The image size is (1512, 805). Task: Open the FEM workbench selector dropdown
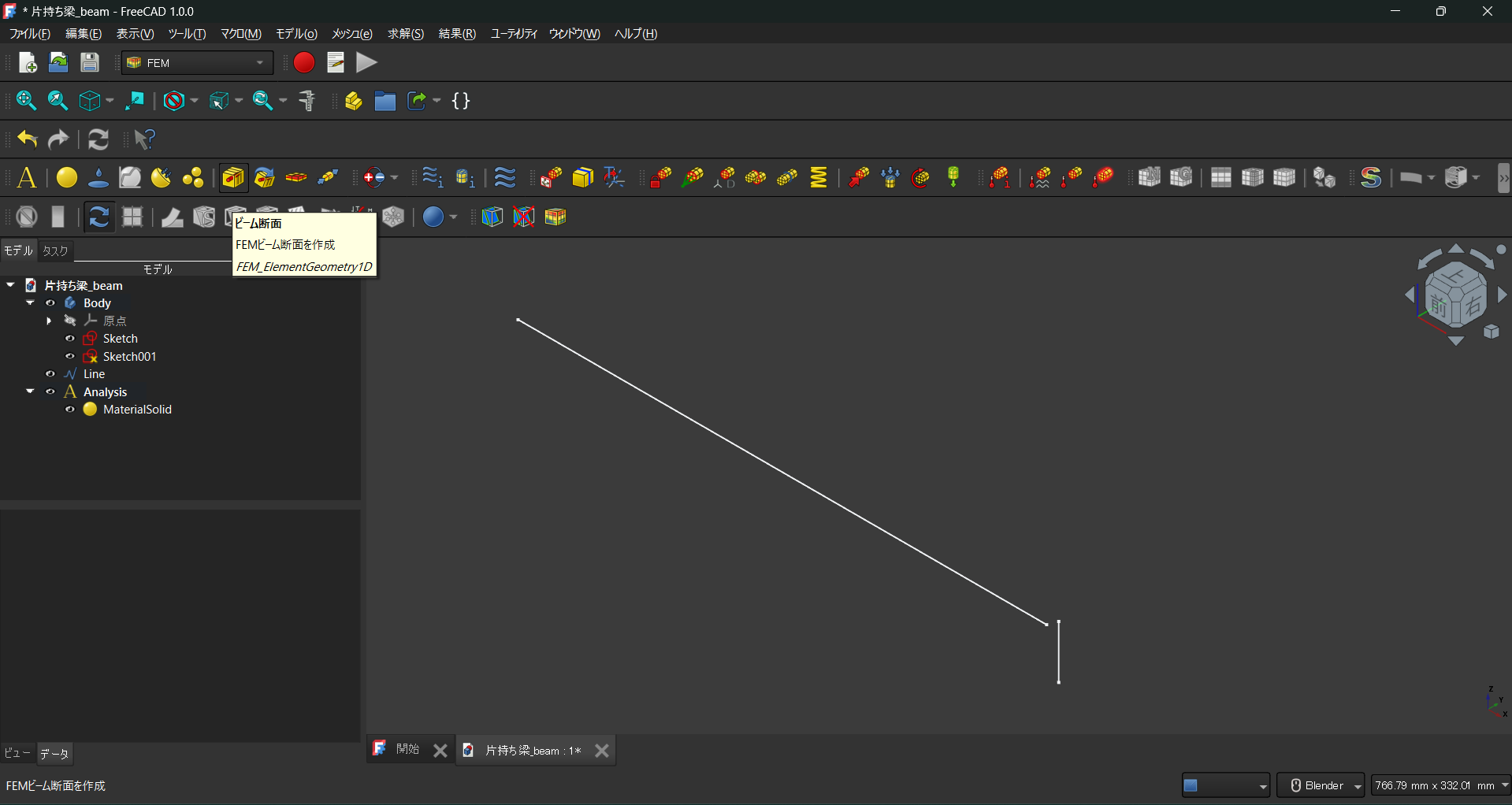(x=198, y=63)
